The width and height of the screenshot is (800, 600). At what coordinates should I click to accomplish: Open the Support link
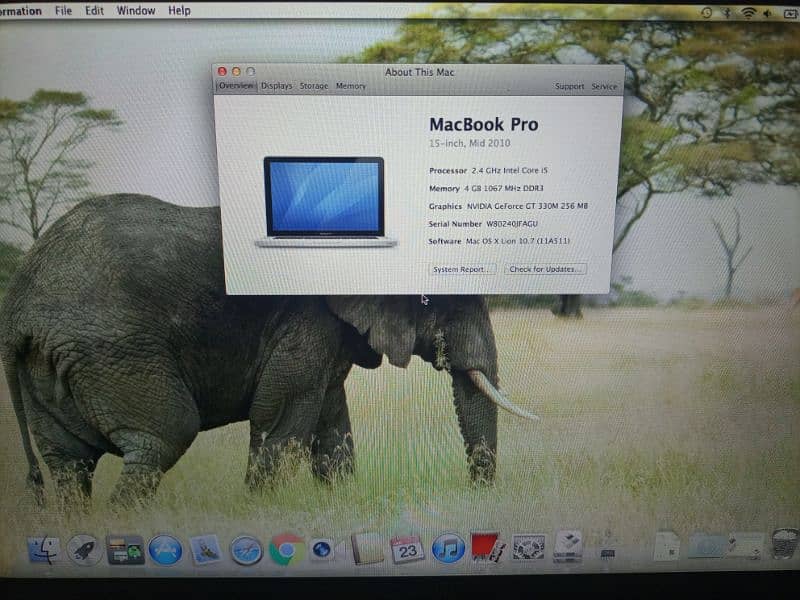(x=569, y=87)
